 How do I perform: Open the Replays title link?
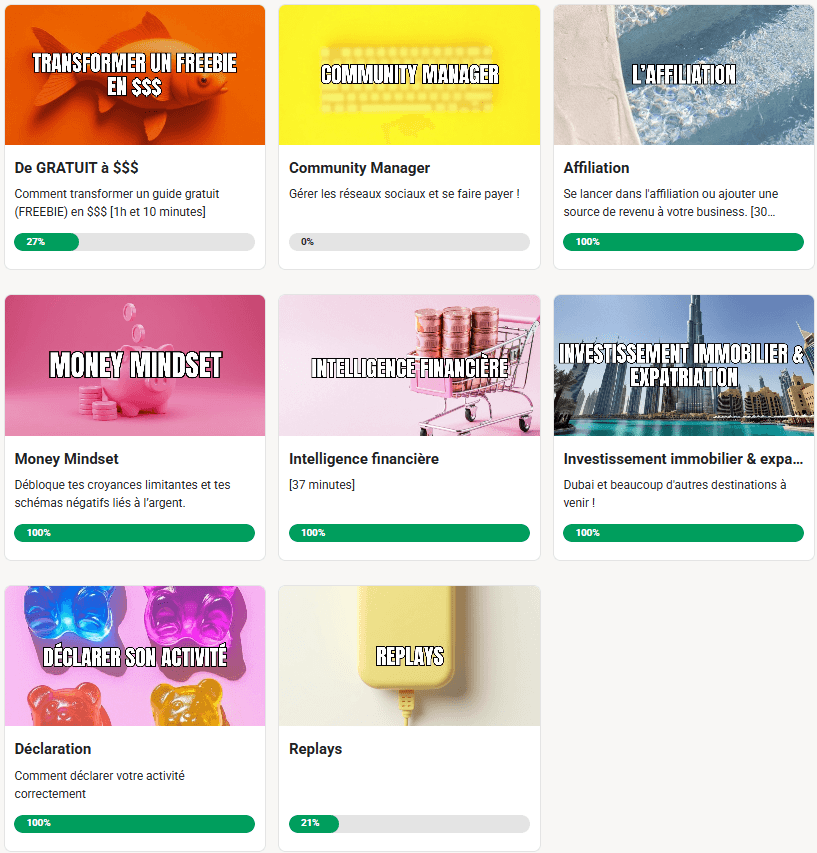pyautogui.click(x=315, y=749)
